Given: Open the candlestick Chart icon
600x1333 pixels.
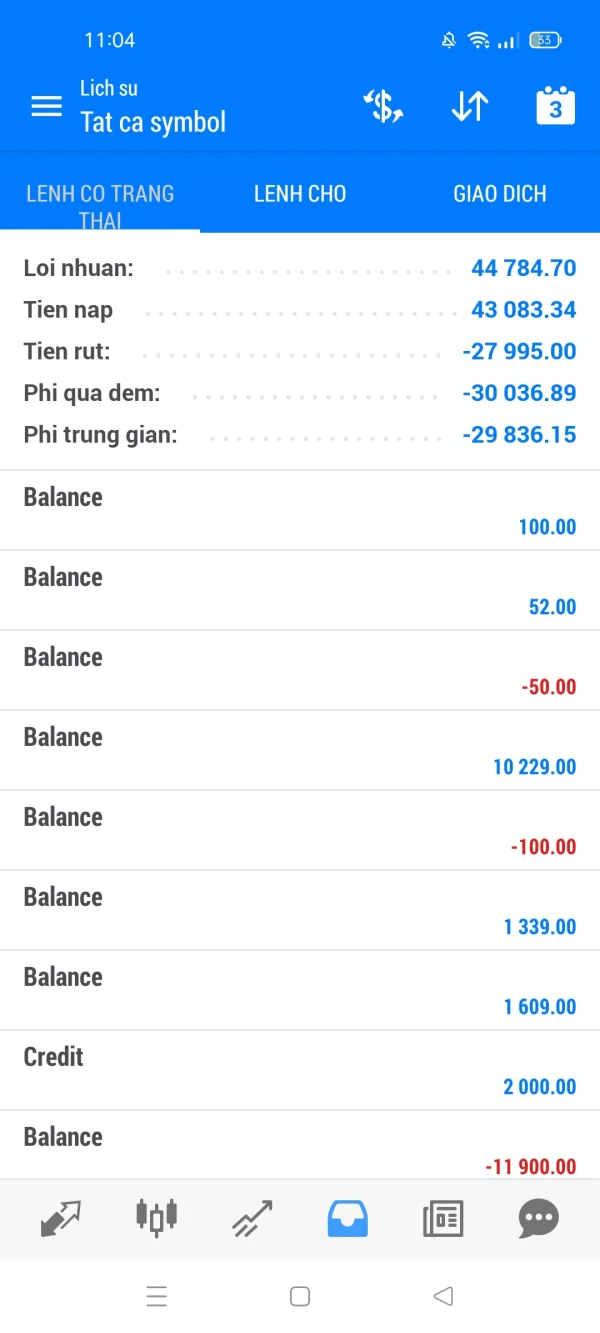Looking at the screenshot, I should pos(156,1218).
